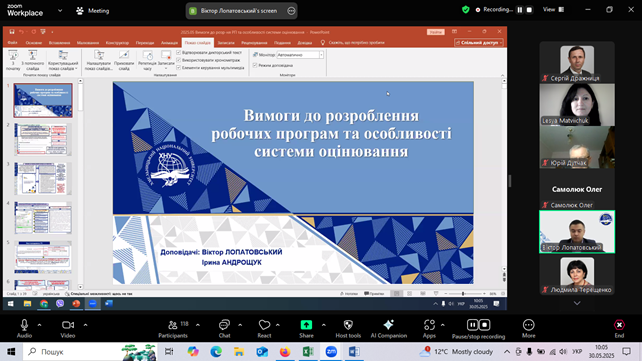Click the Save icon in PowerPoint quick access toolbar

click(12, 32)
